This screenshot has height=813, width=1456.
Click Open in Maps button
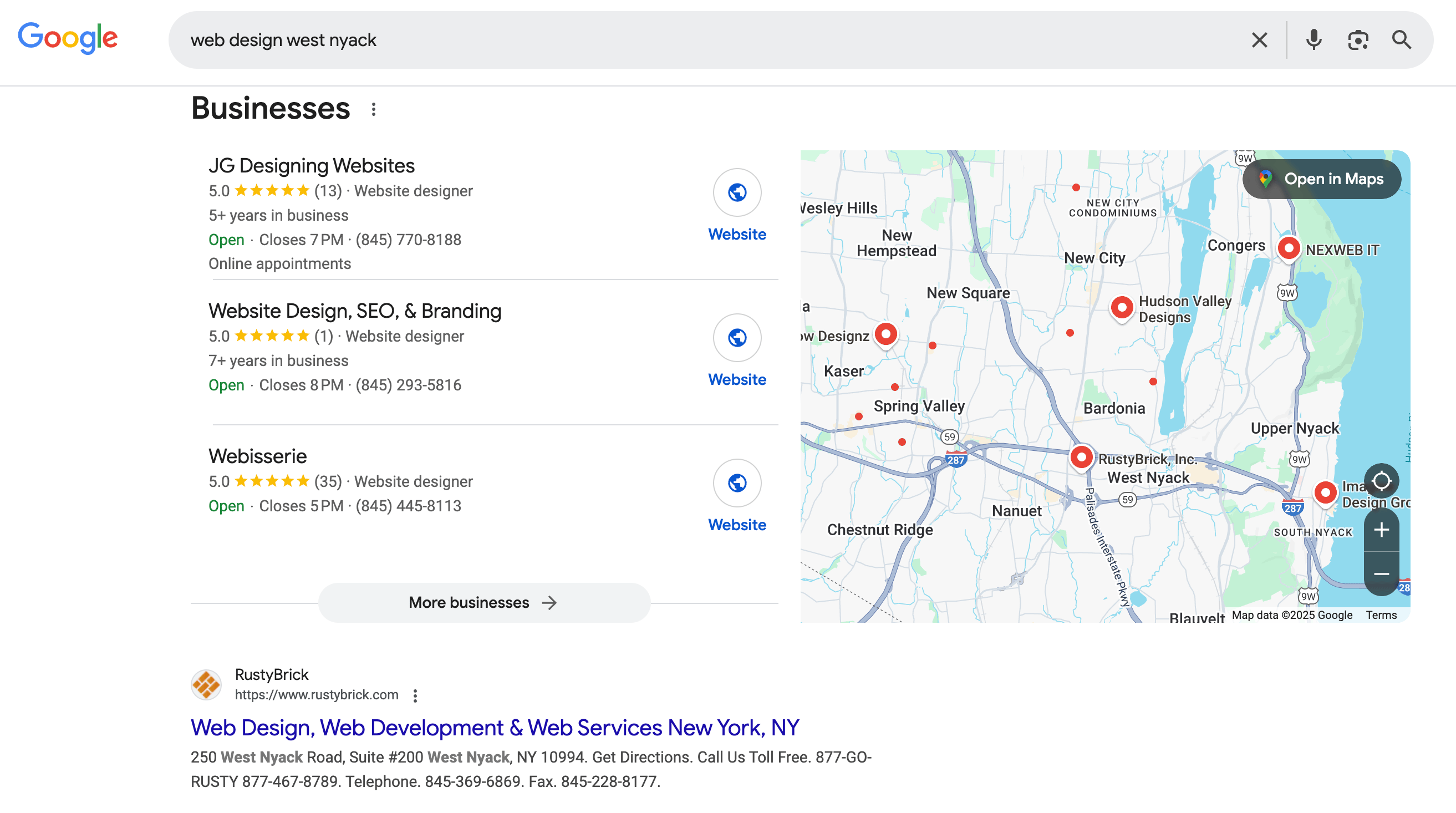pyautogui.click(x=1321, y=179)
